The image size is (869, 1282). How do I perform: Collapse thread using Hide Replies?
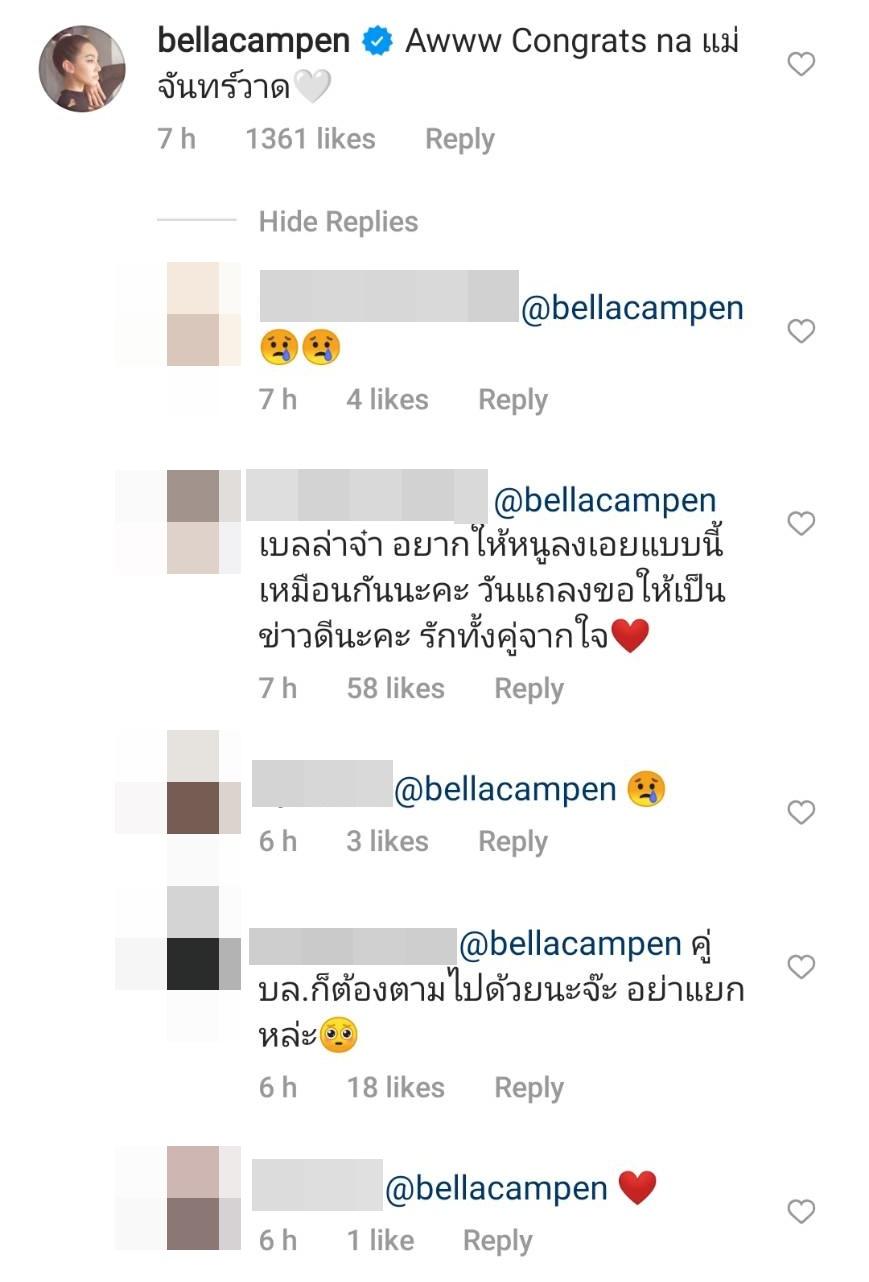338,221
